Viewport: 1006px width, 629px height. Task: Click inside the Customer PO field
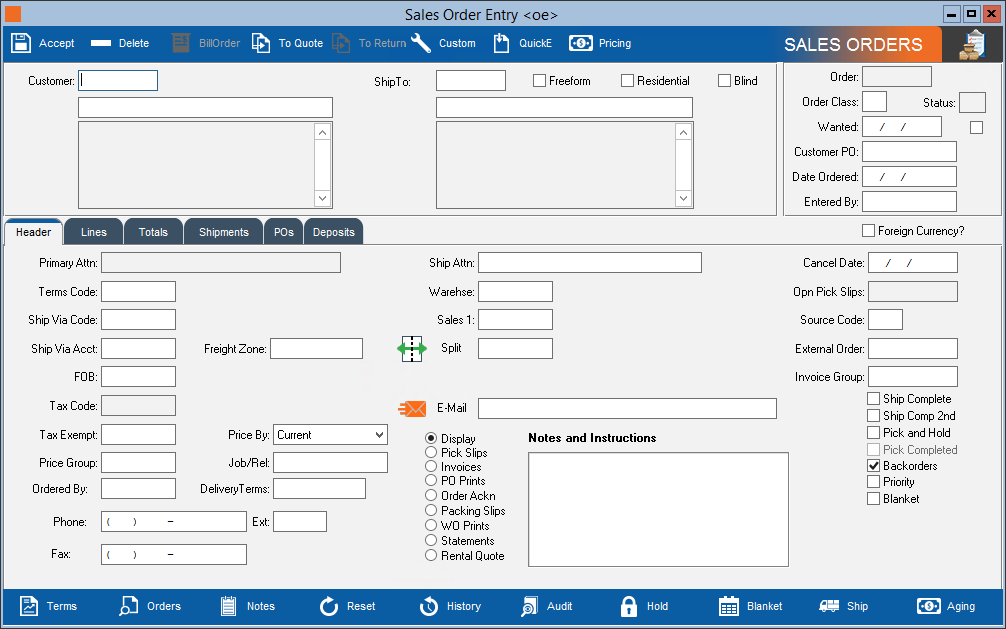pyautogui.click(x=908, y=151)
